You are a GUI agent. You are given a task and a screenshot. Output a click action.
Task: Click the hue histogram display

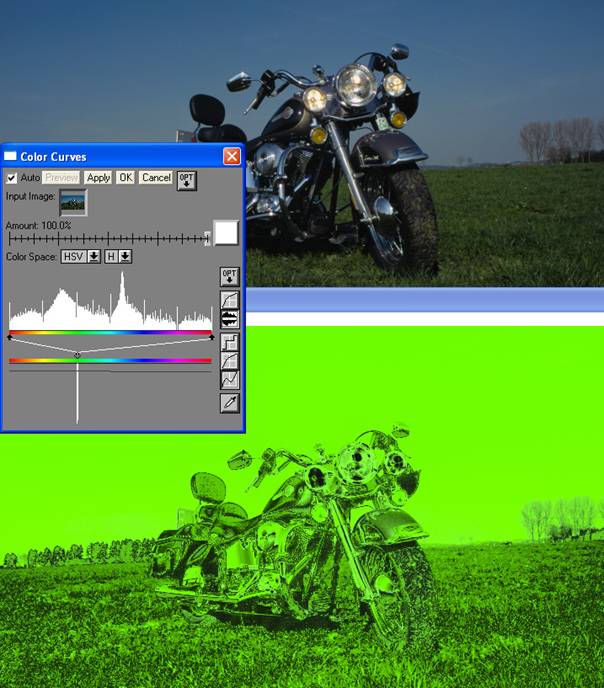click(111, 300)
